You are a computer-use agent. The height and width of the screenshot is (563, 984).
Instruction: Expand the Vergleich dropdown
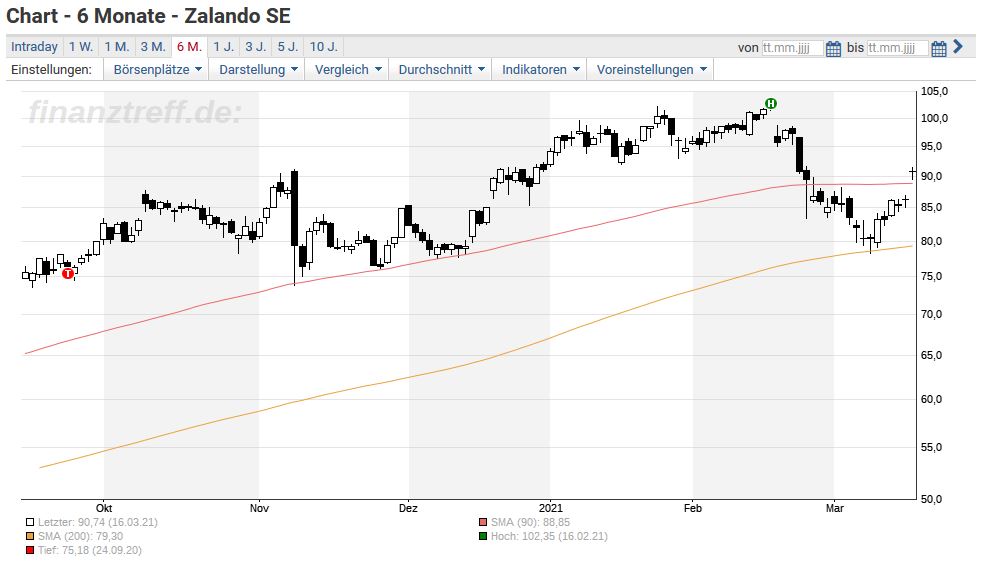[x=348, y=70]
